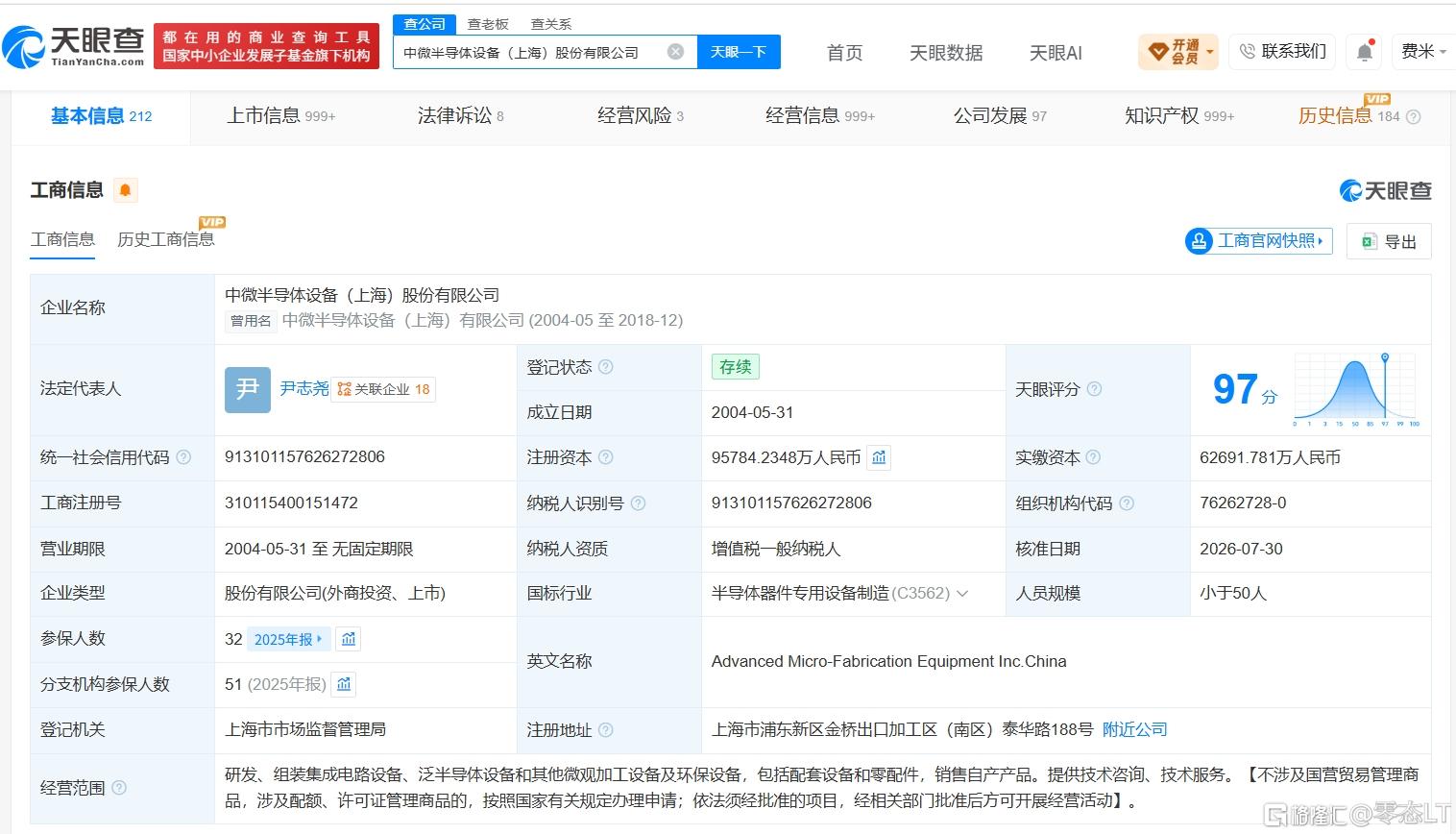This screenshot has height=834, width=1456.
Task: Select the 查公司 search tab
Action: click(425, 24)
